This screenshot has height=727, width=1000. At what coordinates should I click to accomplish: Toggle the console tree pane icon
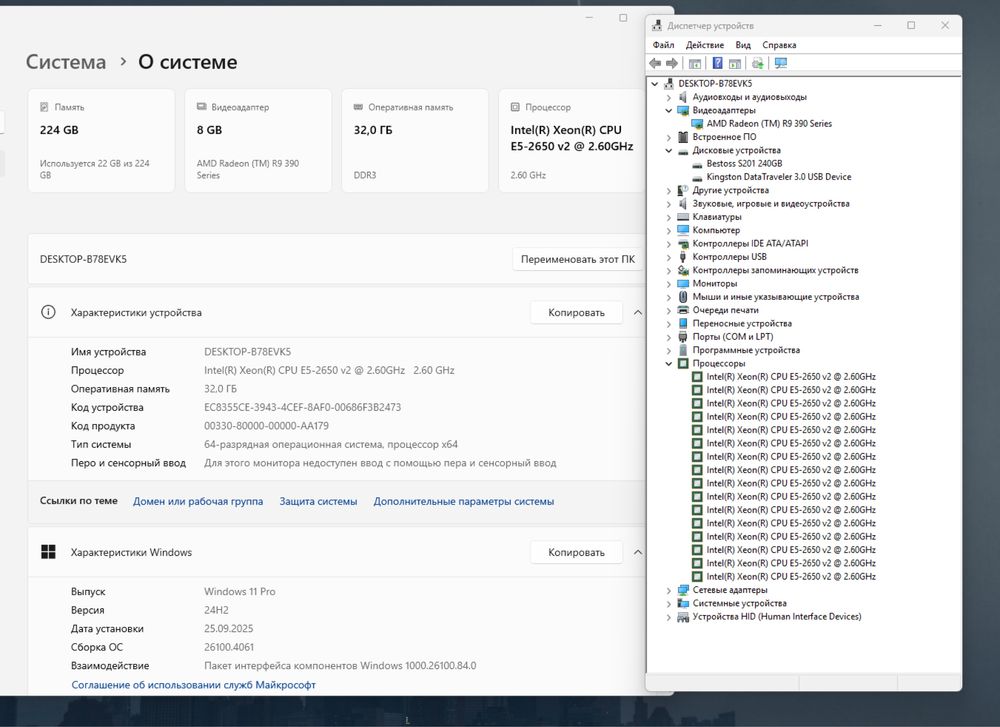[695, 63]
